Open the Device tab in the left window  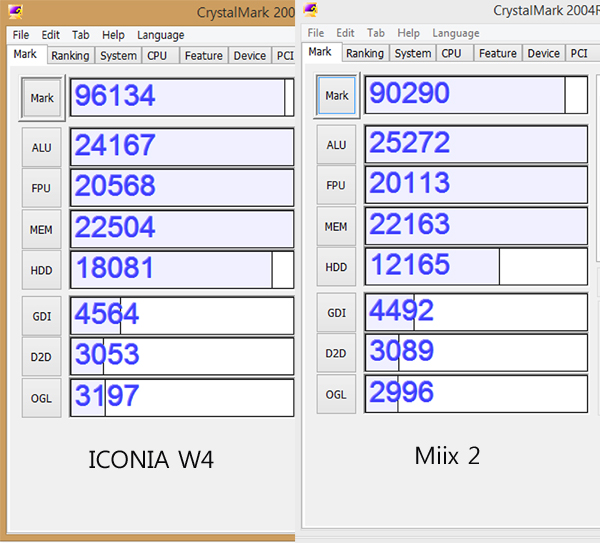250,56
